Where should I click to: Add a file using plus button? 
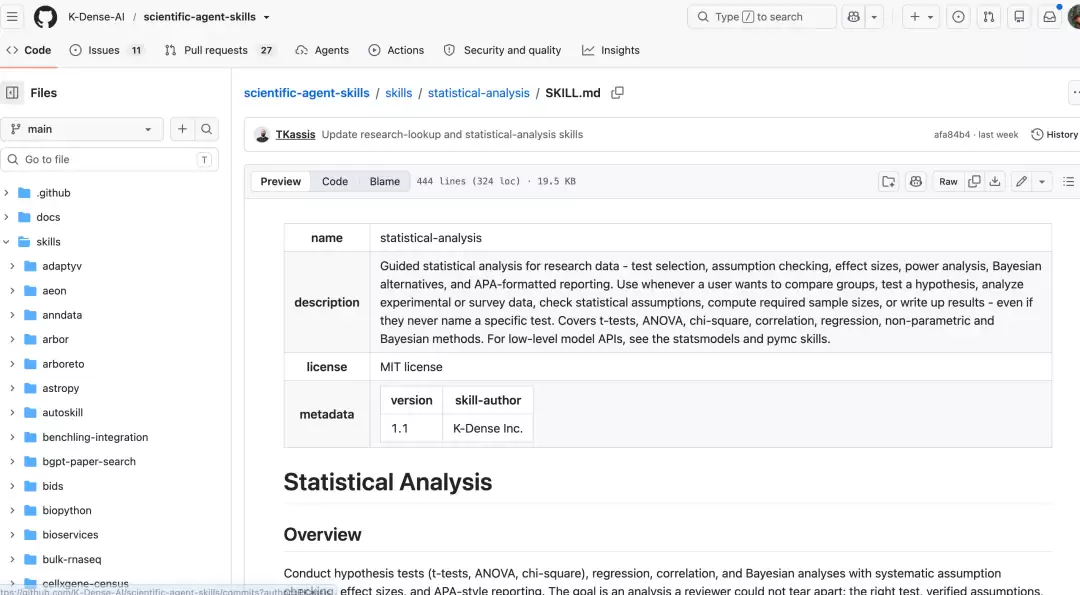pyautogui.click(x=182, y=129)
